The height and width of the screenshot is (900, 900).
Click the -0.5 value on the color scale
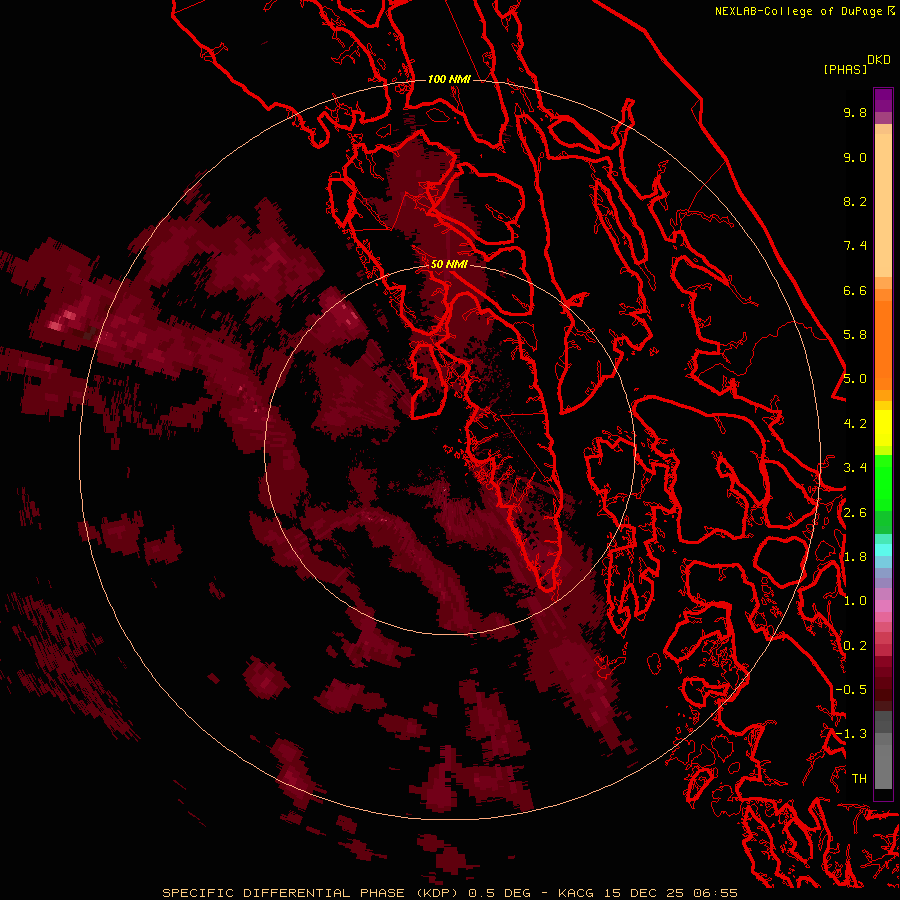coord(851,690)
